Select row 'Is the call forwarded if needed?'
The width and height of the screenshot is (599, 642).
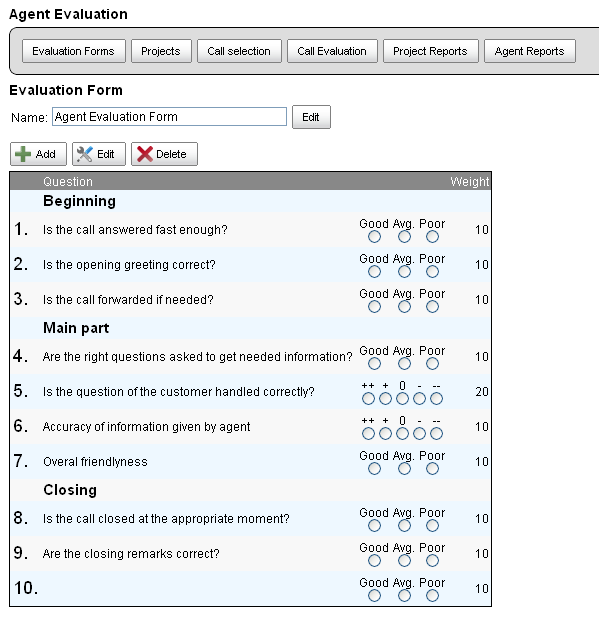coord(250,300)
